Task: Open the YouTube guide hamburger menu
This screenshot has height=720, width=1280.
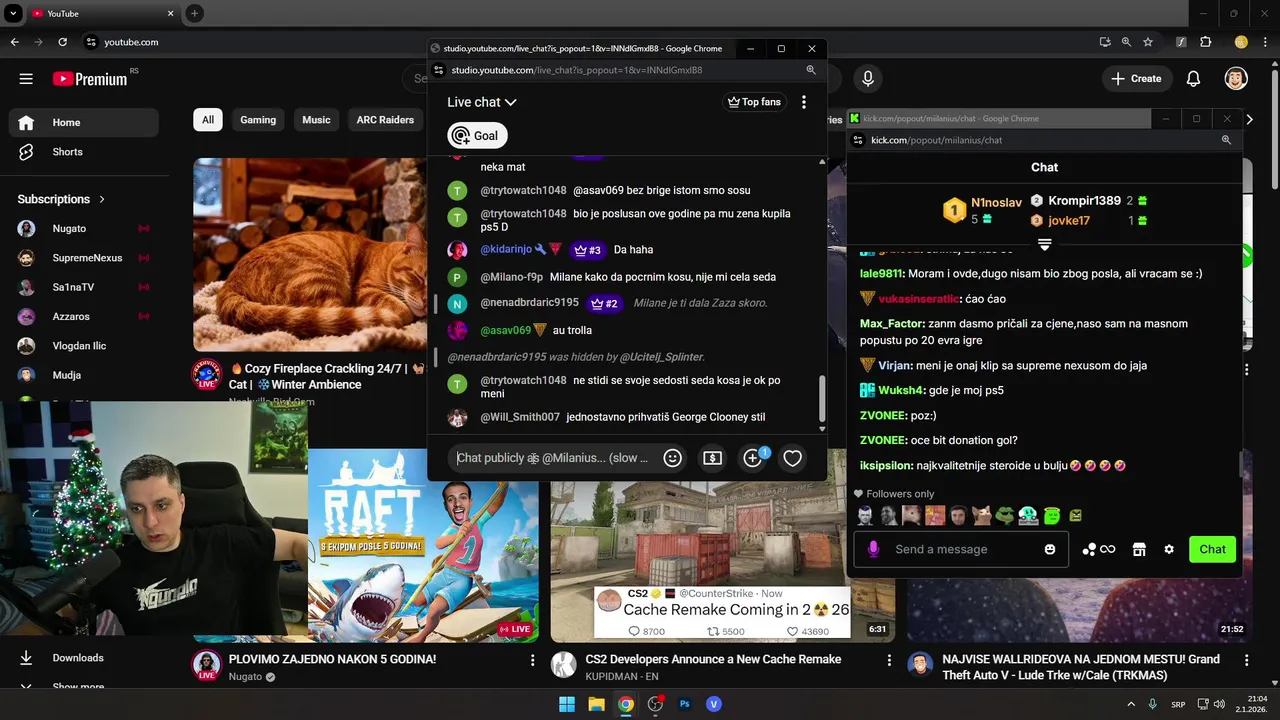Action: click(x=26, y=78)
